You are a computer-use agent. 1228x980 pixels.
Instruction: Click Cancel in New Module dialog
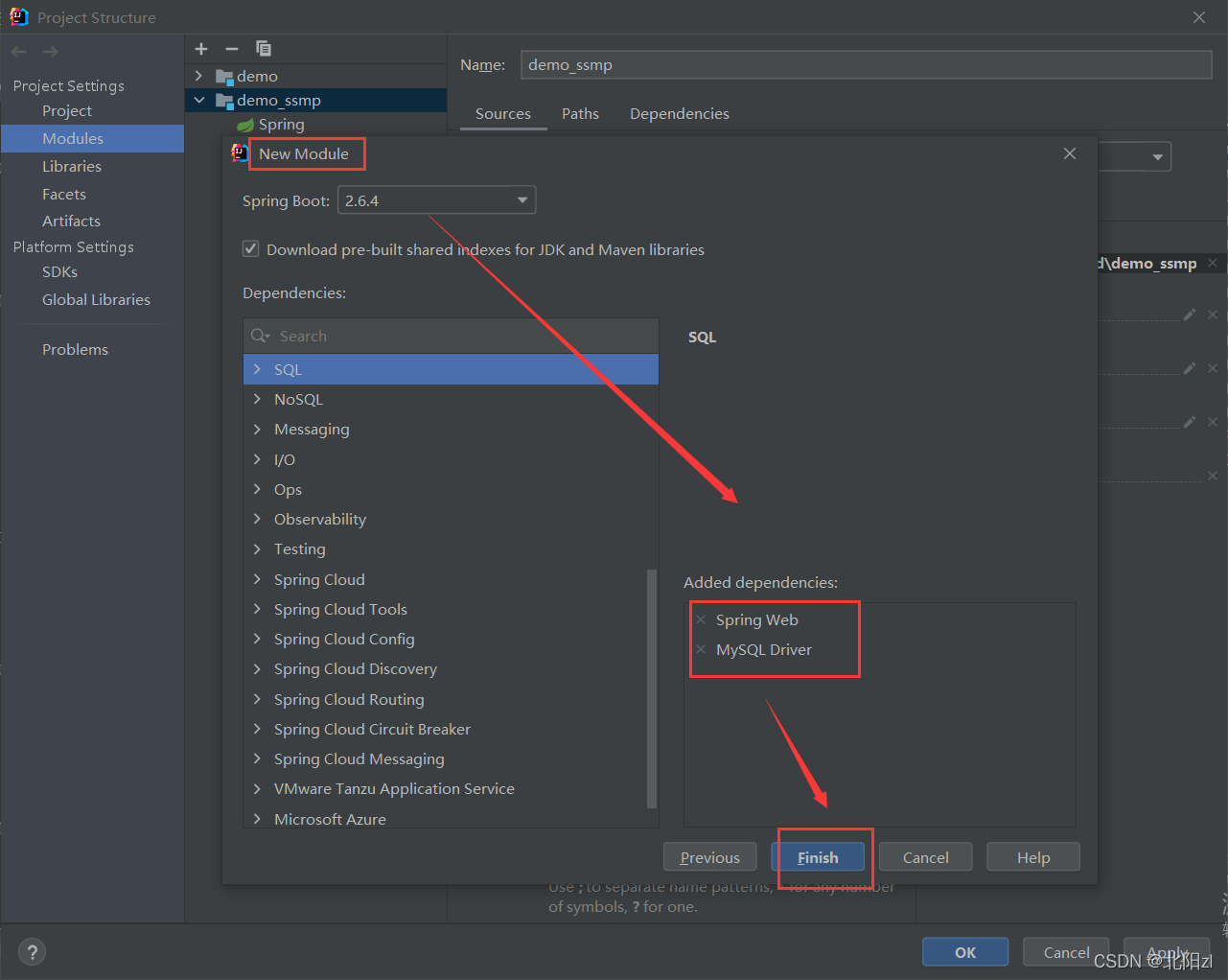coord(925,857)
